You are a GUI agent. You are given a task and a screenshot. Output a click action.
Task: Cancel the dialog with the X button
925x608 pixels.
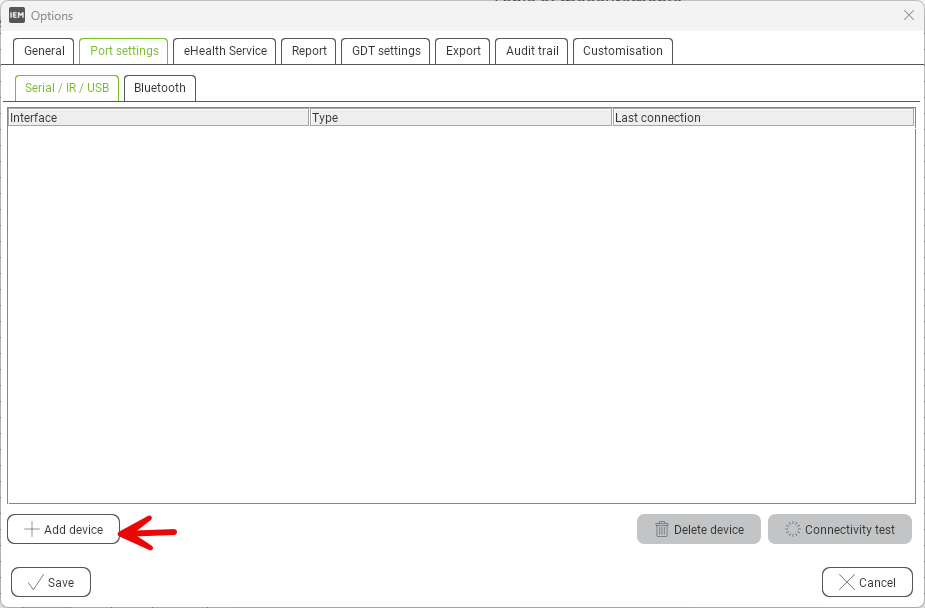(866, 582)
